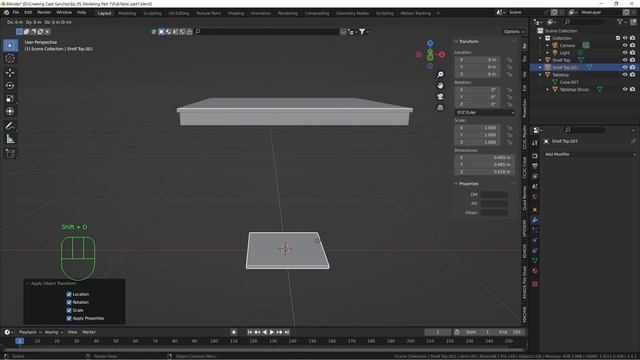Toggle the camera view icon
This screenshot has width=640, height=360.
tap(440, 96)
